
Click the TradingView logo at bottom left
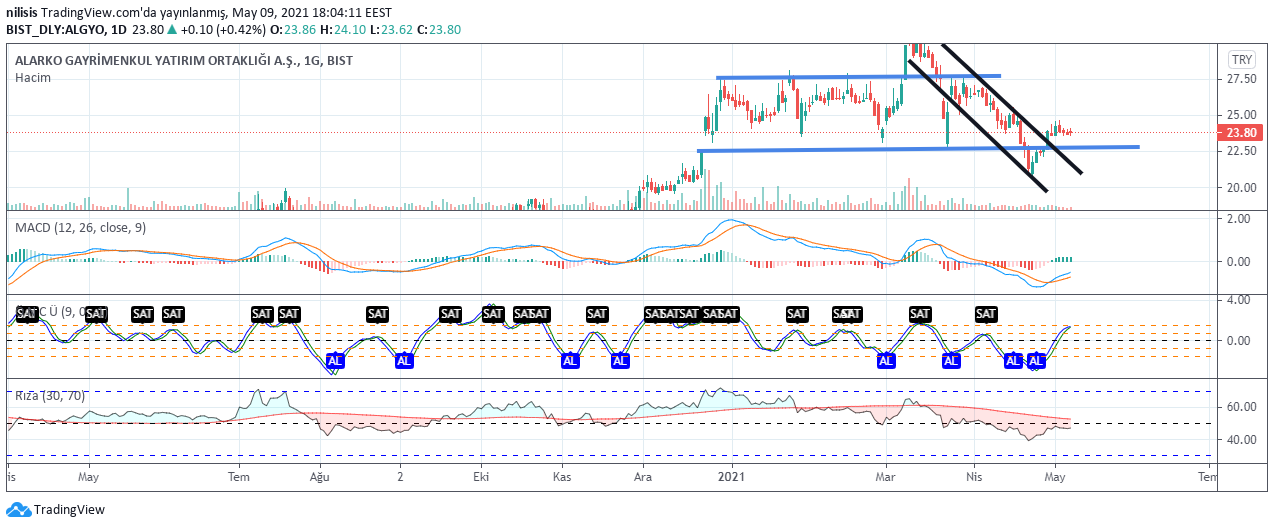click(55, 510)
